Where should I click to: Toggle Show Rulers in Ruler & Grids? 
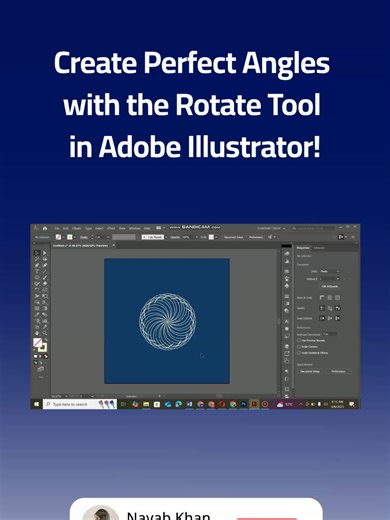tap(322, 298)
